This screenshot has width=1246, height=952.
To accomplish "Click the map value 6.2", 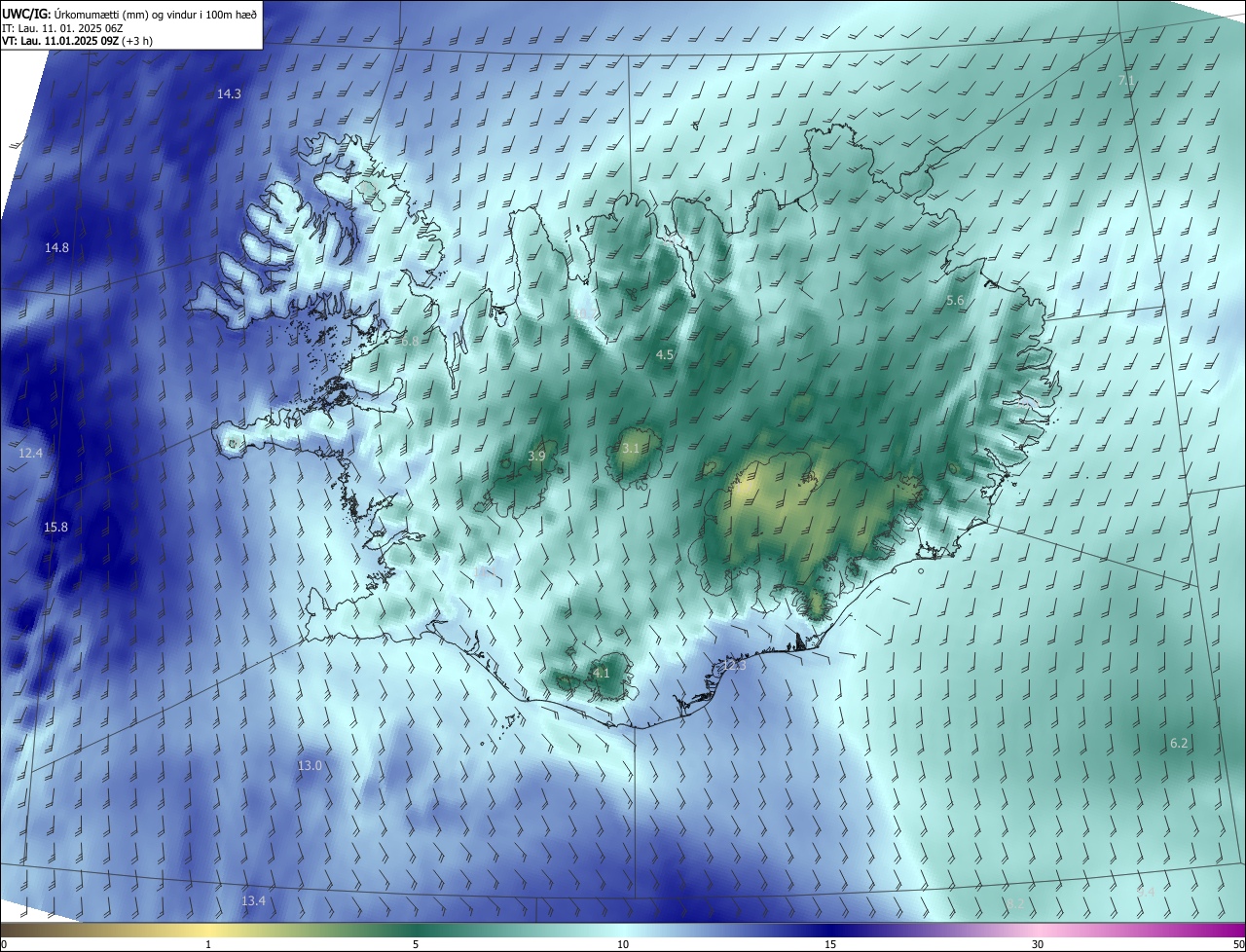I will coord(1179,744).
